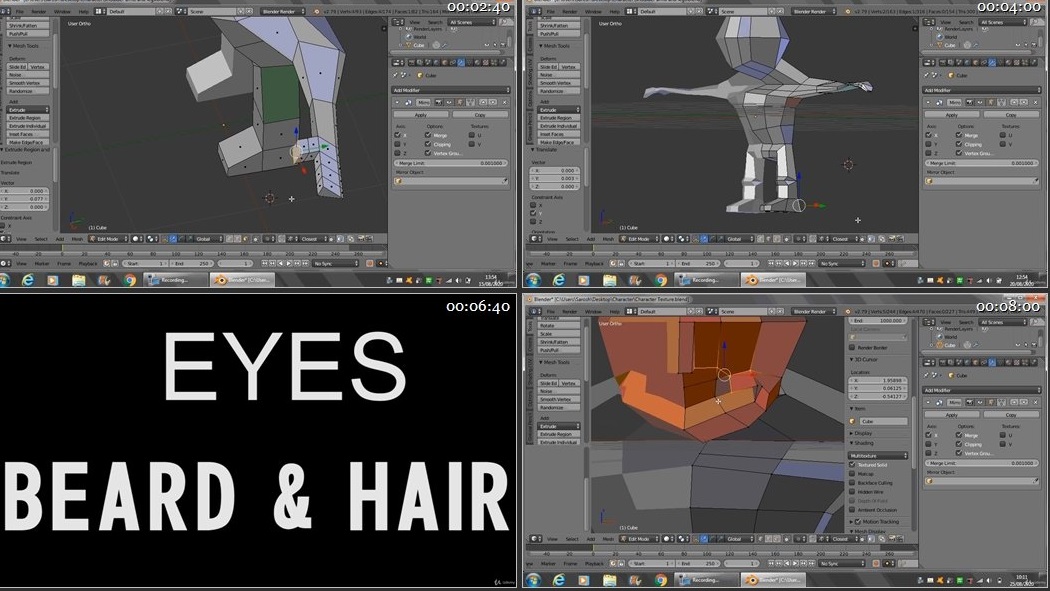Image resolution: width=1050 pixels, height=591 pixels.
Task: Open Modifiers wrench tab in 00:08:00 frame
Action: pos(992,362)
